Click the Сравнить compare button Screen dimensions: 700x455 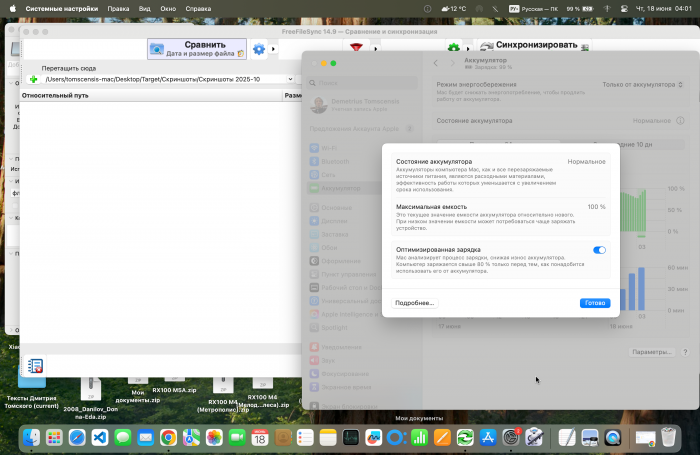[197, 49]
